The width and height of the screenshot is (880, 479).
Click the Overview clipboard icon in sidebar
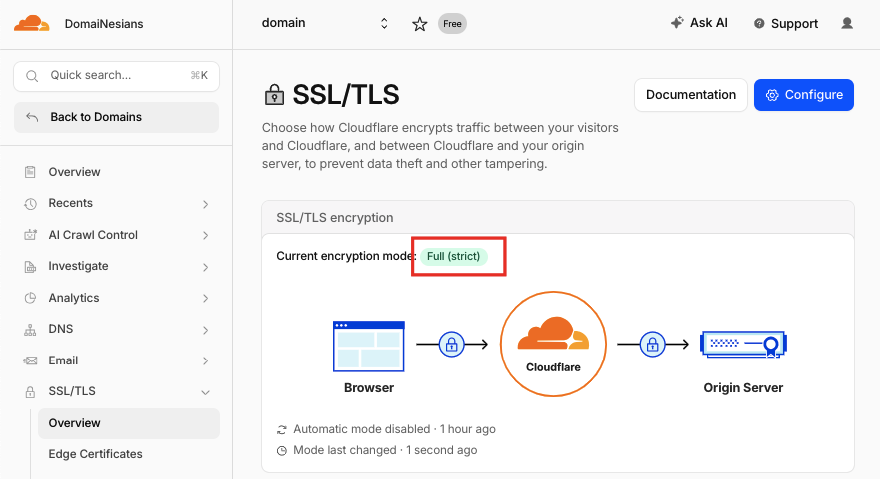tap(30, 172)
